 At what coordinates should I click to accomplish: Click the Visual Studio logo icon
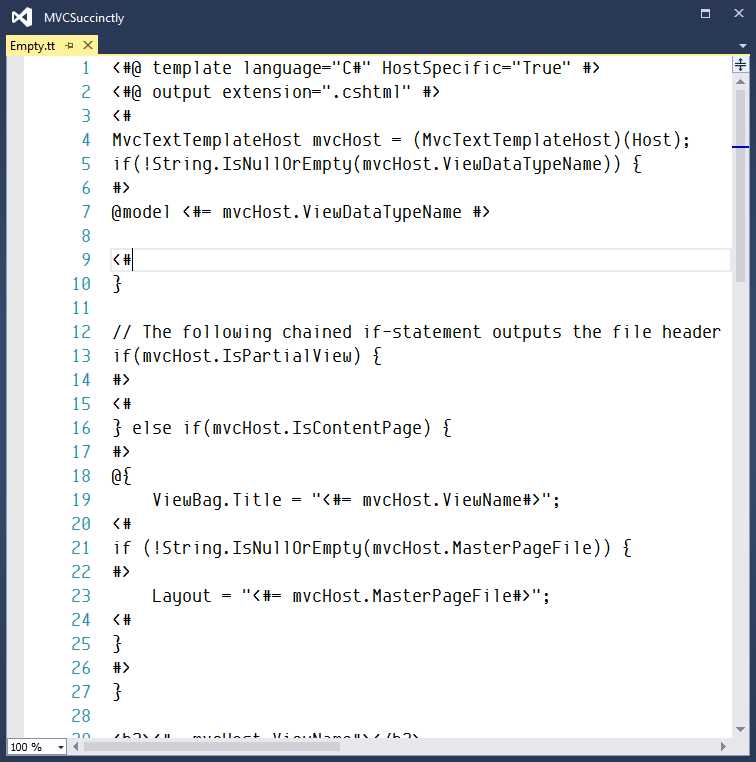pos(21,17)
